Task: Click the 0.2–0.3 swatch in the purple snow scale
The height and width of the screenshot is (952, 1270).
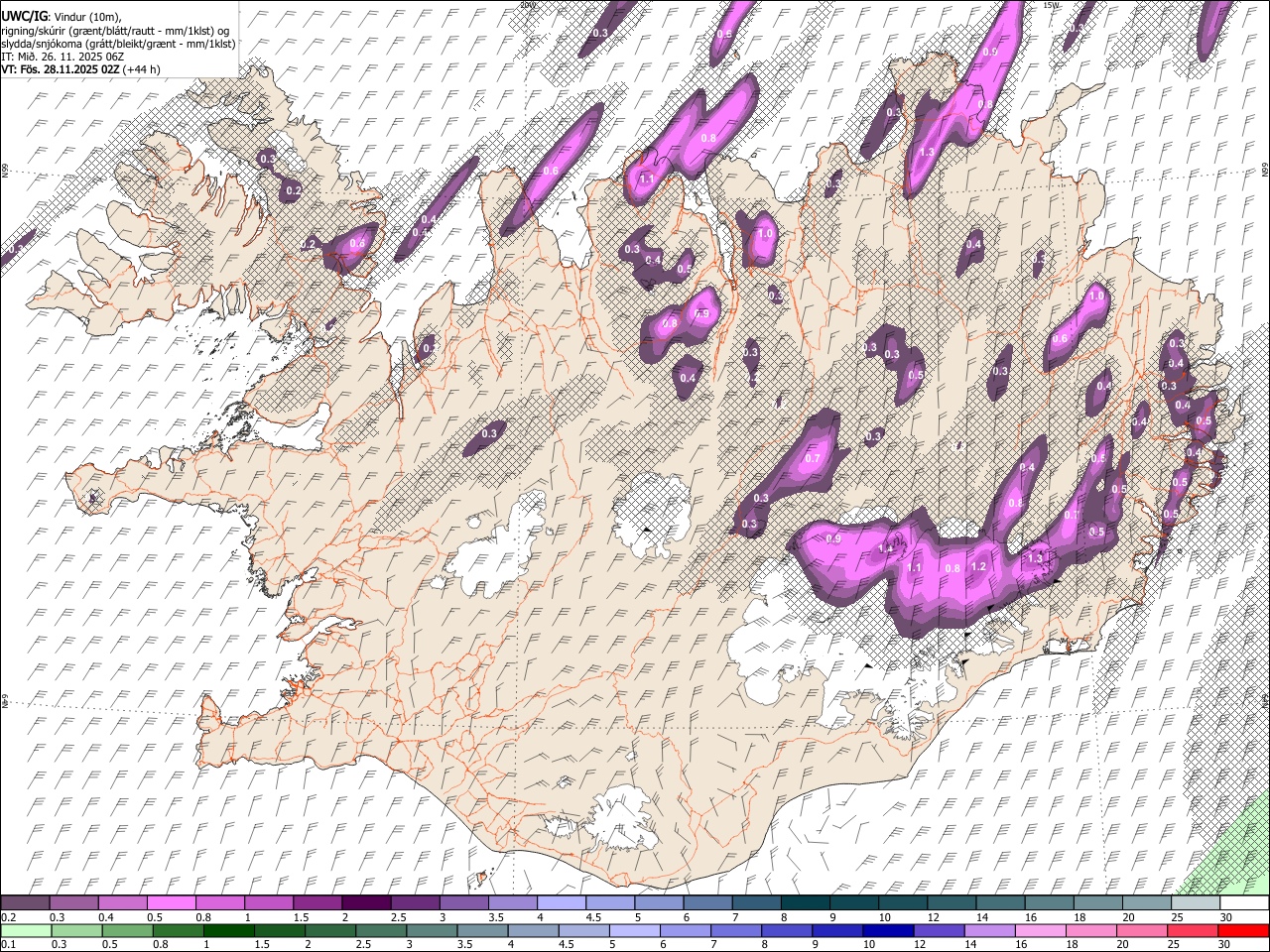Action: point(25,902)
